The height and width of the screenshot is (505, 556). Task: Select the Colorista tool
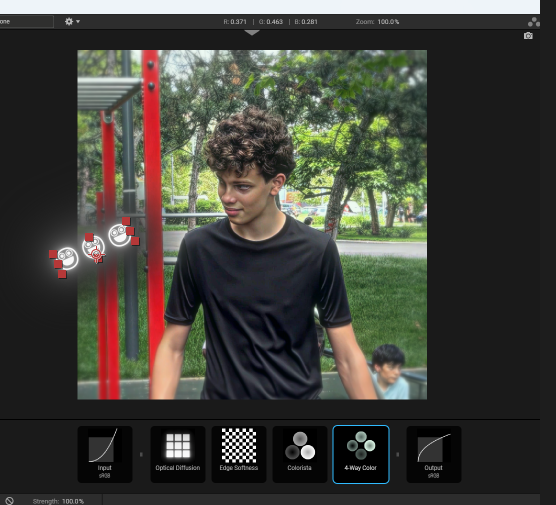300,454
